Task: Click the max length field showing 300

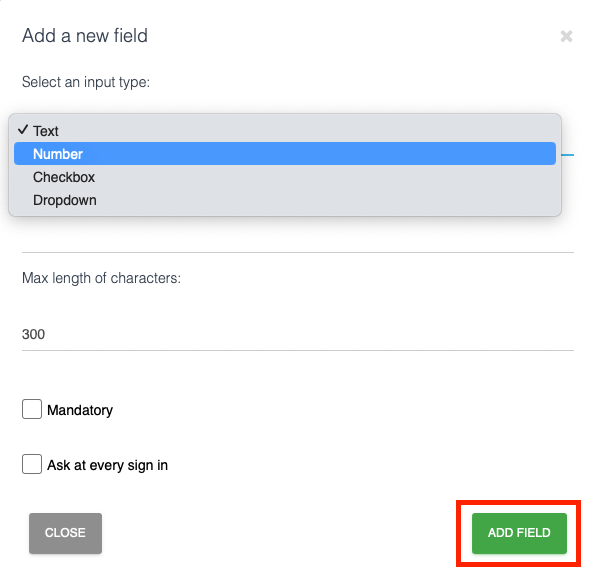Action: click(x=298, y=334)
